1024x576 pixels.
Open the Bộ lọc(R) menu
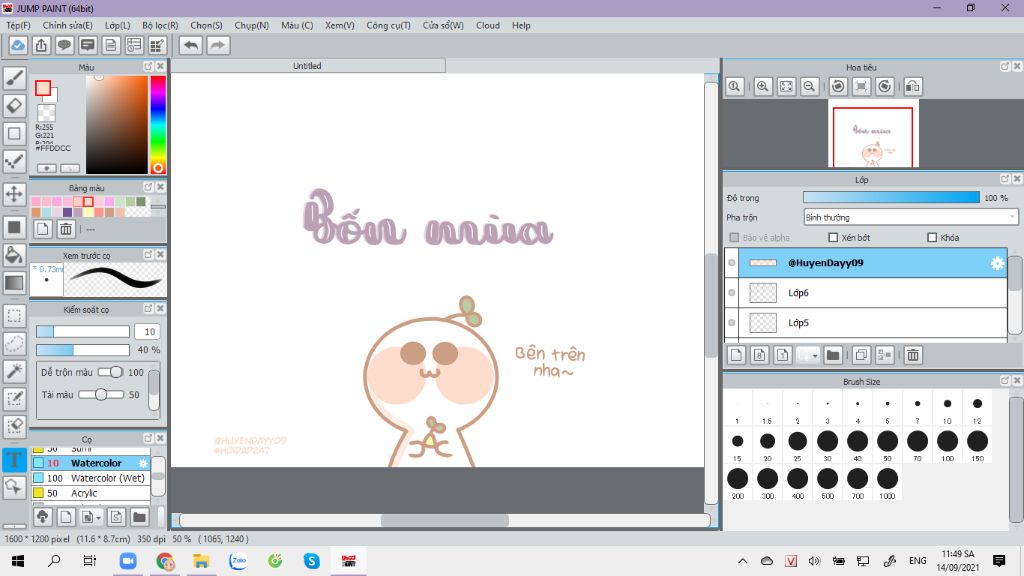[160, 25]
